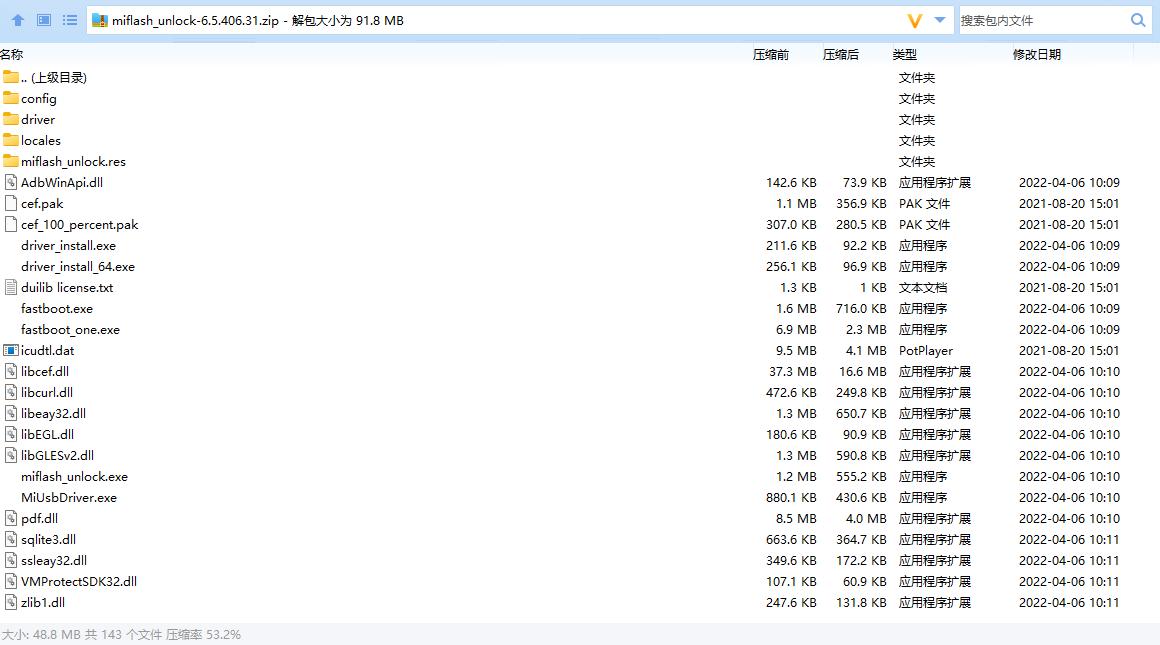Click the sqlite3.dll file icon
Viewport: 1160px width, 645px height.
click(10, 539)
